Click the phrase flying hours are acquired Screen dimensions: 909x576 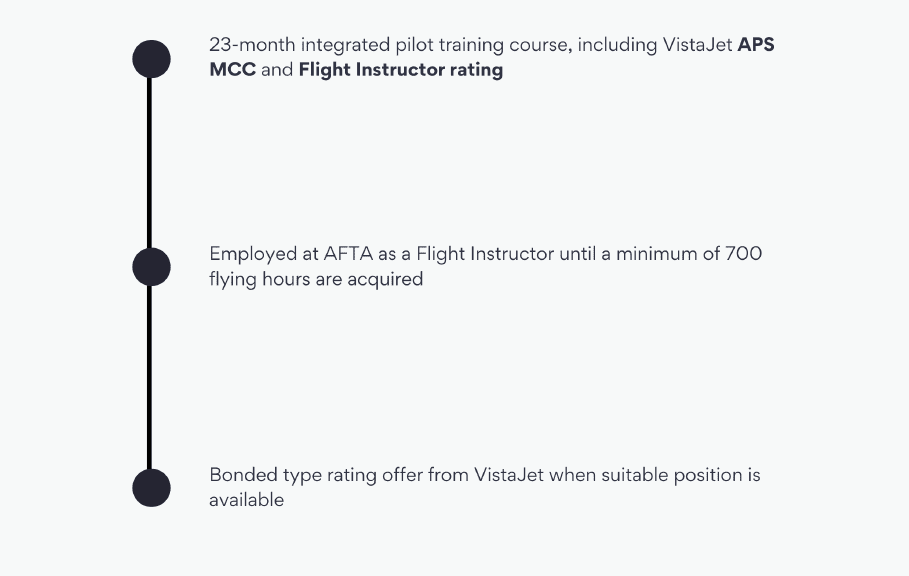coord(316,279)
